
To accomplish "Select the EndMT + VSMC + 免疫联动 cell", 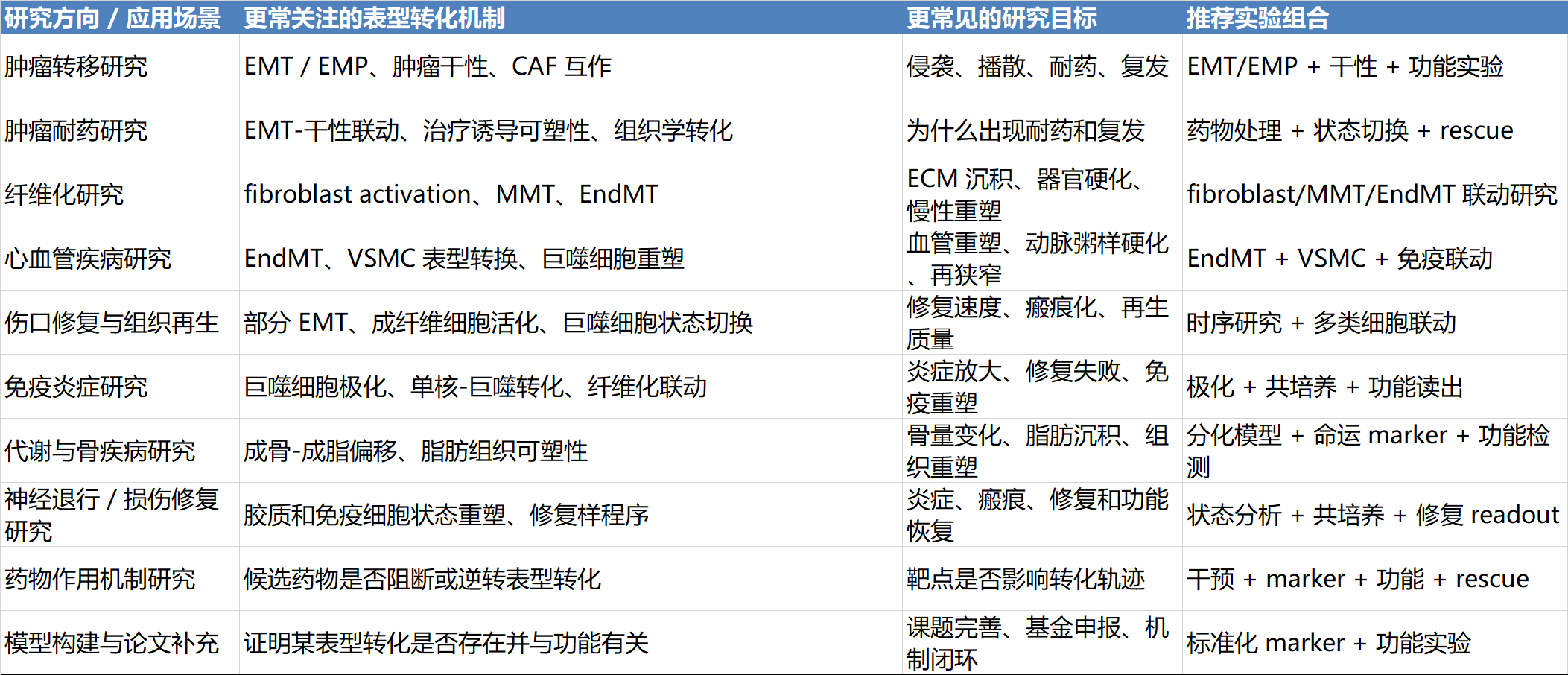I will pyautogui.click(x=1339, y=259).
